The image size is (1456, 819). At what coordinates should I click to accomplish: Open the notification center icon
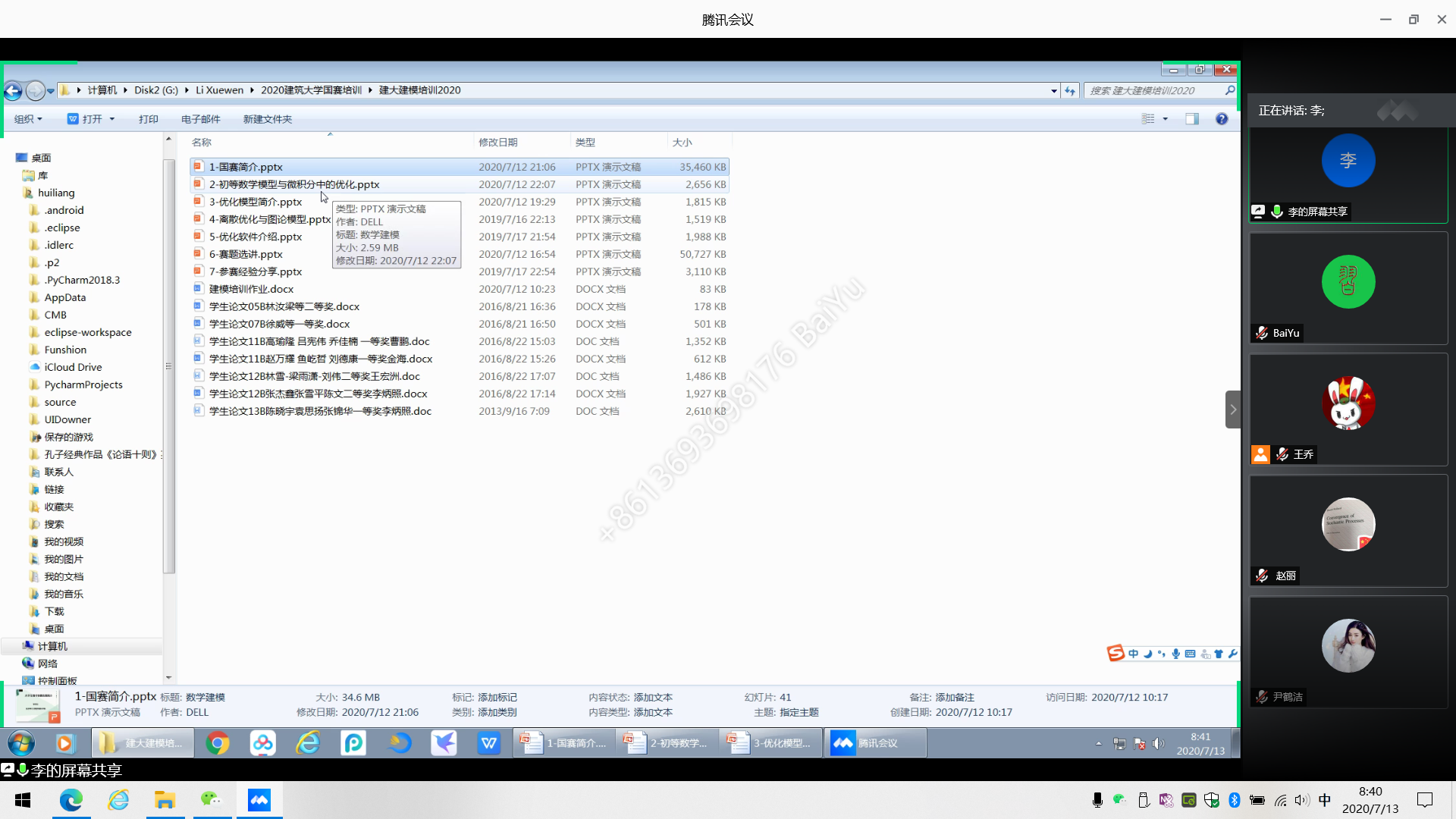[x=1425, y=800]
